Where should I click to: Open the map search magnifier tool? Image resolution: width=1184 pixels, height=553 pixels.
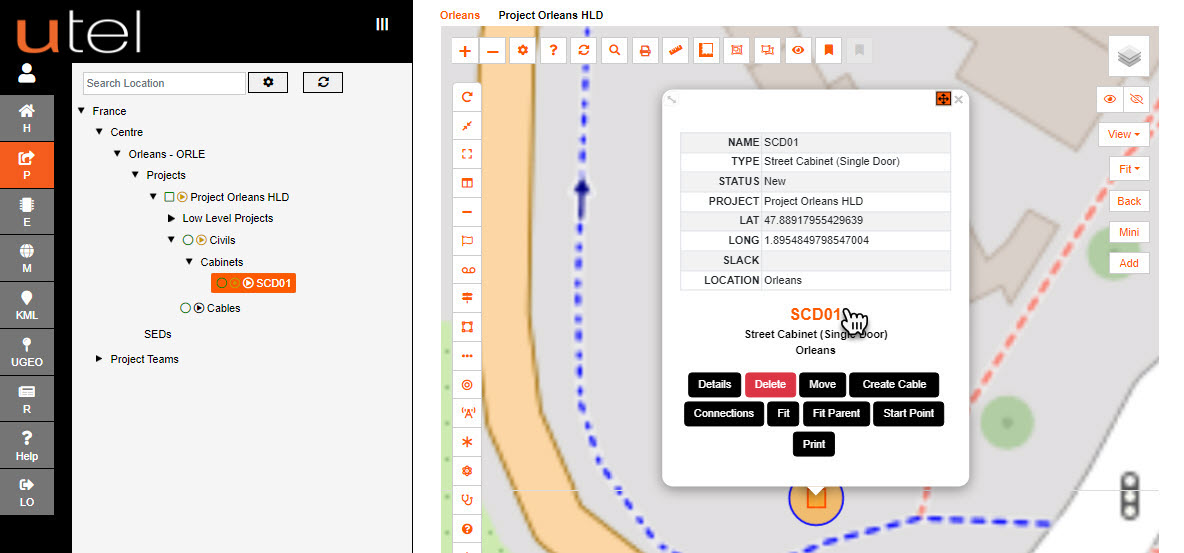click(x=615, y=51)
